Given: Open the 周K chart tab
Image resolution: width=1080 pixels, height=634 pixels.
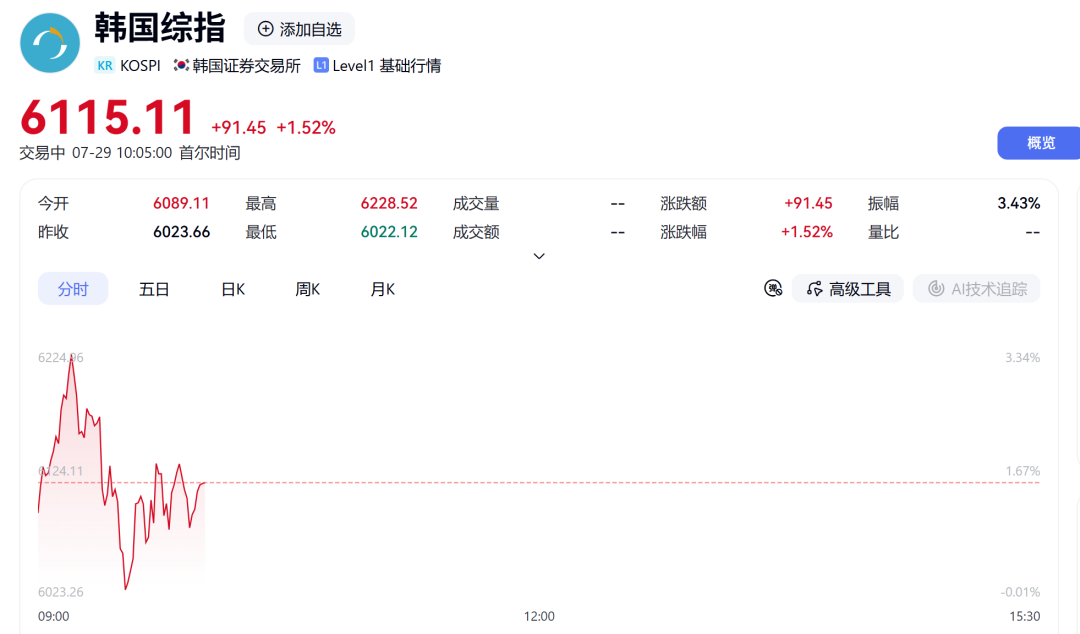Looking at the screenshot, I should pyautogui.click(x=307, y=289).
